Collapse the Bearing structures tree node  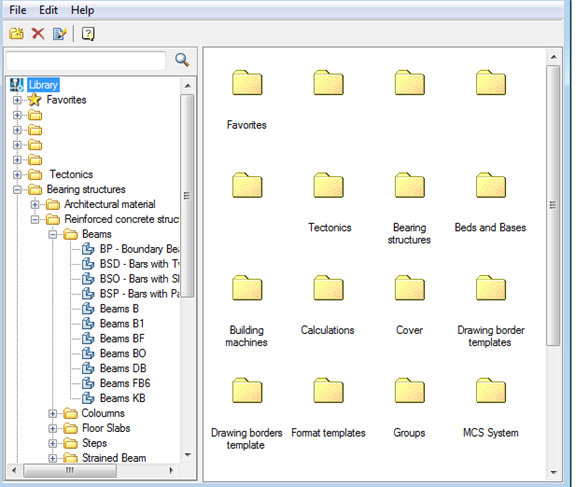(x=17, y=190)
